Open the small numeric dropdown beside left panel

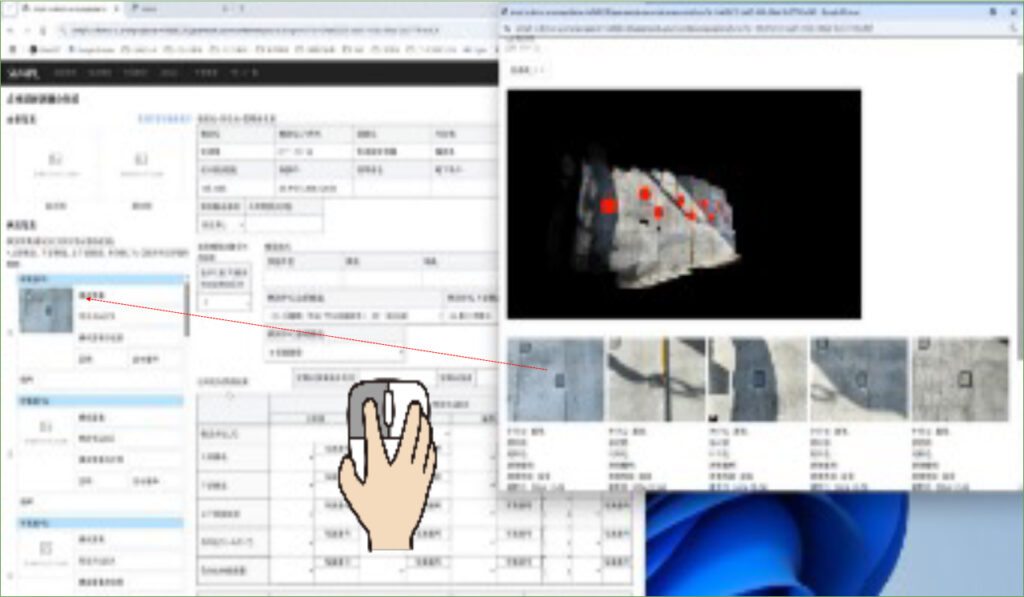tap(225, 301)
